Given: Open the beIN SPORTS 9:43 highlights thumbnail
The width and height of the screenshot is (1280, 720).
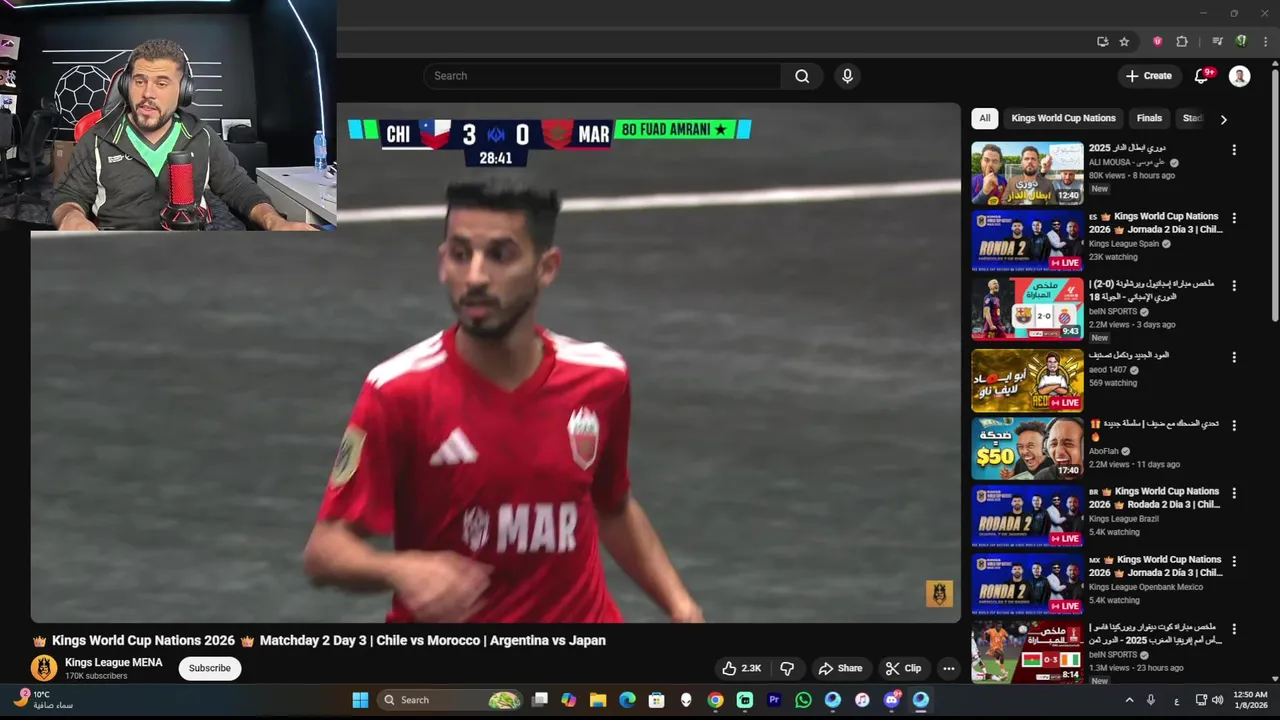Looking at the screenshot, I should [1027, 309].
